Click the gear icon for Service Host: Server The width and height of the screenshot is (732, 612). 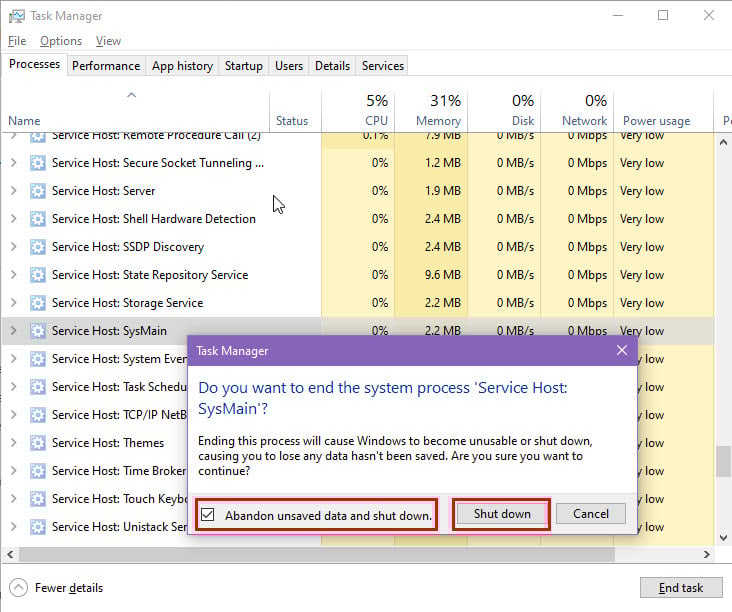tap(38, 191)
